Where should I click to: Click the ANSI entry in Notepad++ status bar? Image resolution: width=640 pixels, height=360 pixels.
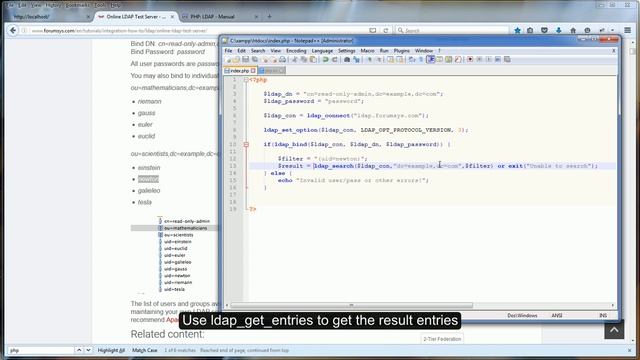point(557,316)
